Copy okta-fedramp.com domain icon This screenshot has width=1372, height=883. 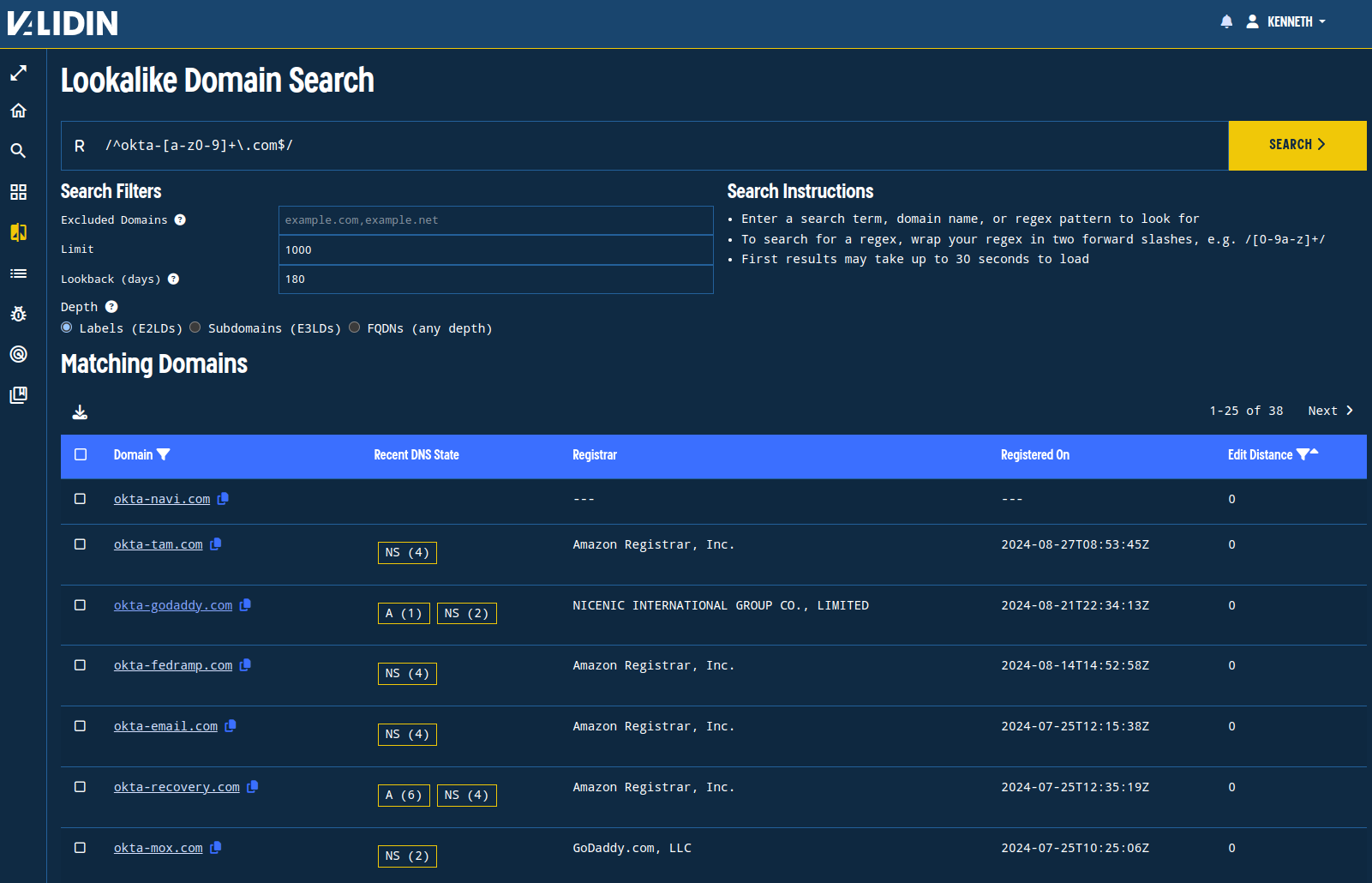[245, 664]
